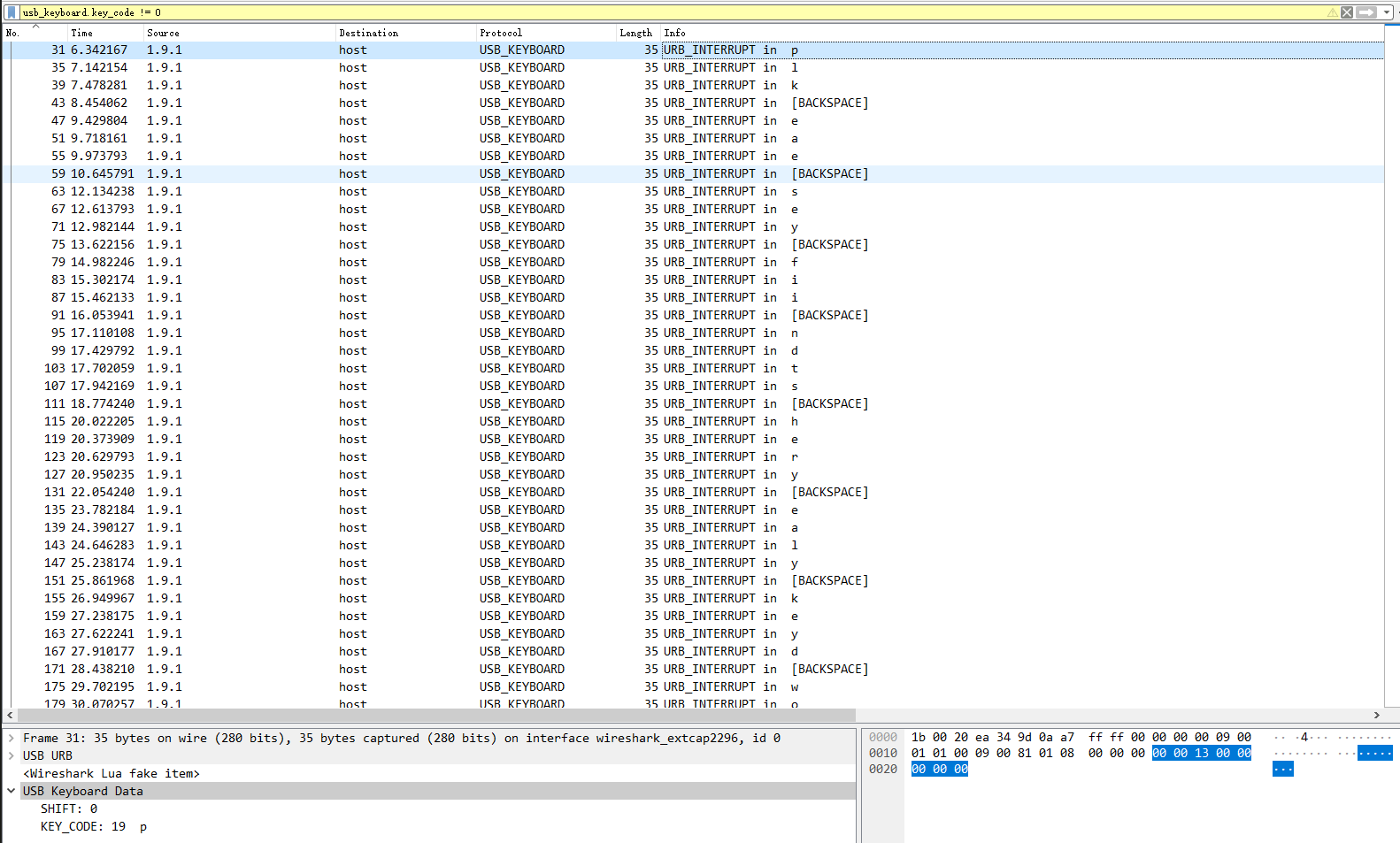Select packet 43 BACKSPACE row
Viewport: 1400px width, 843px height.
point(694,103)
